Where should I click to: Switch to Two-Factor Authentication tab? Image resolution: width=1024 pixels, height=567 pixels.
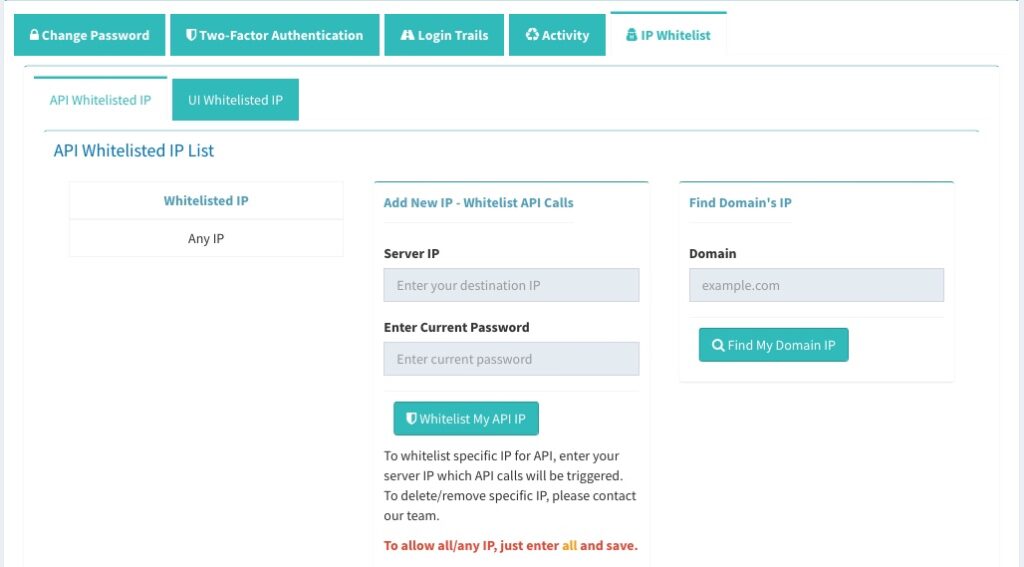tap(275, 35)
